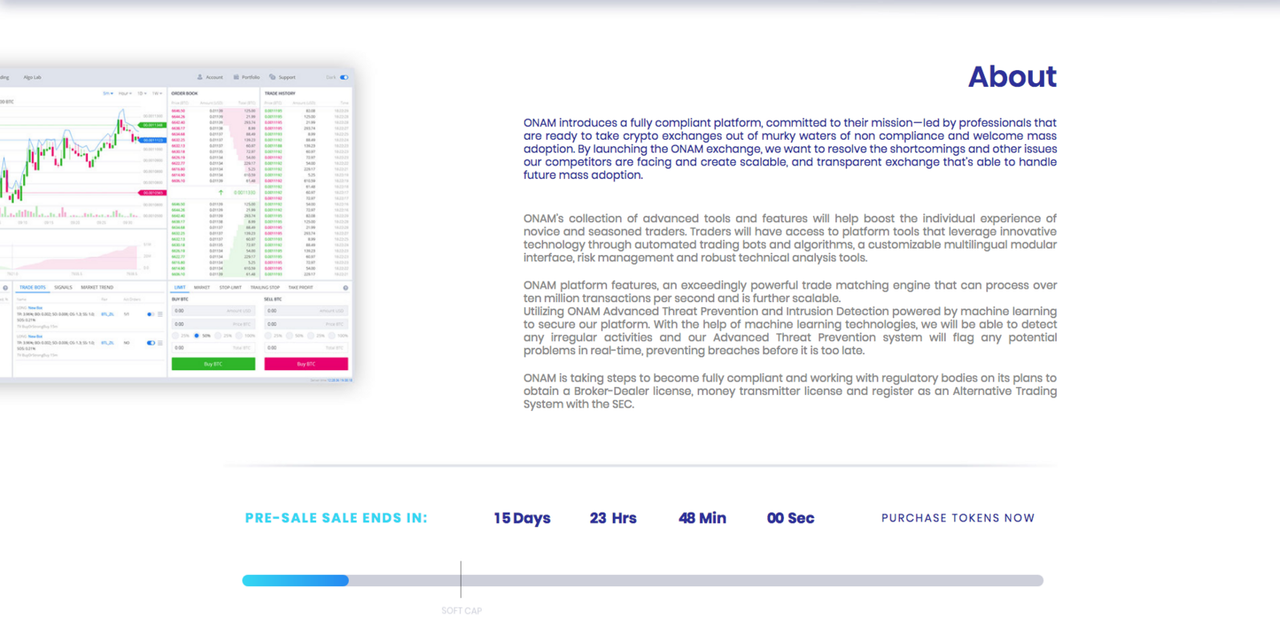Click the Portfolio icon in top bar

tap(236, 77)
